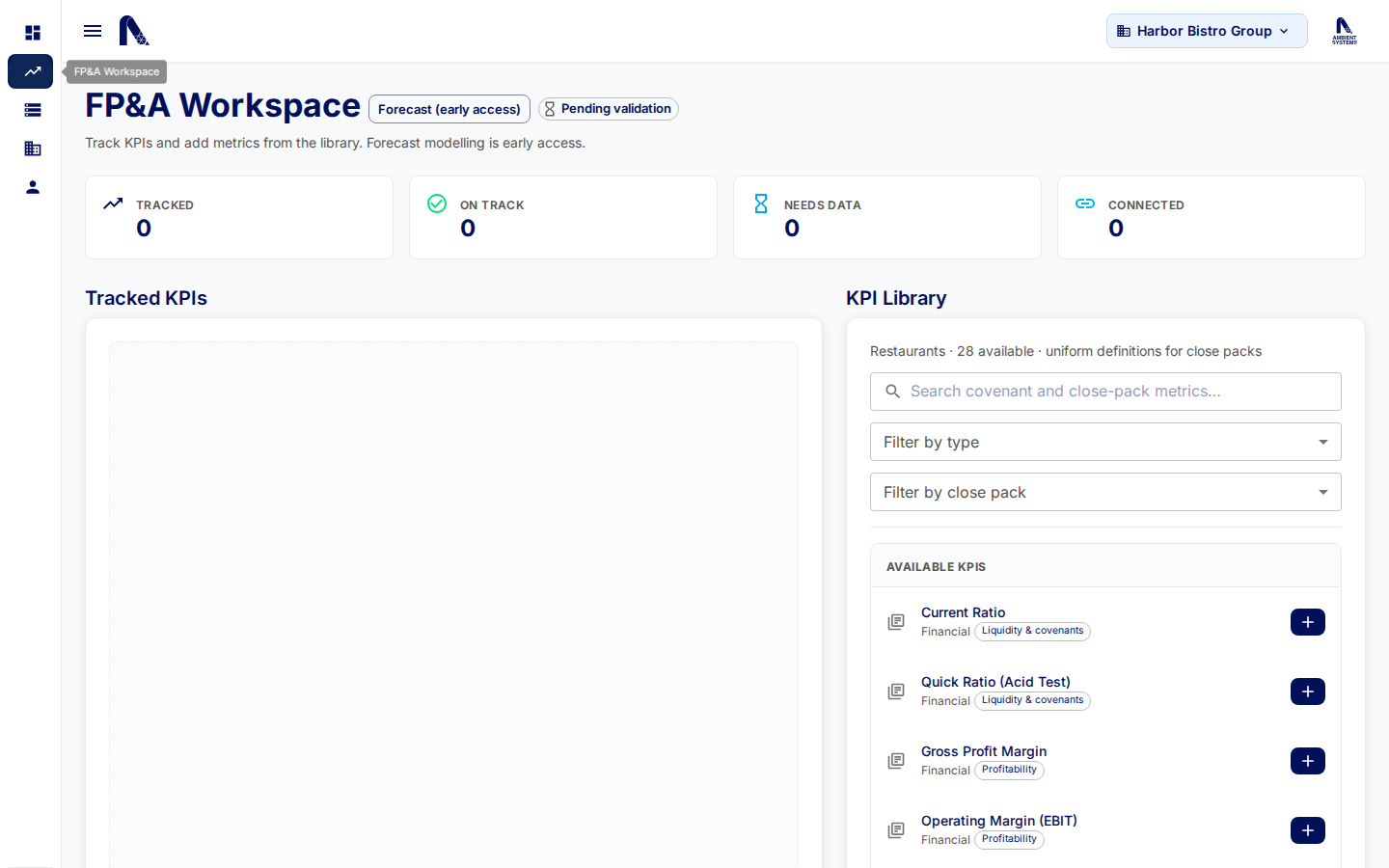Click the hourglass icon in Pending validation chip
The width and height of the screenshot is (1389, 868).
pos(550,109)
